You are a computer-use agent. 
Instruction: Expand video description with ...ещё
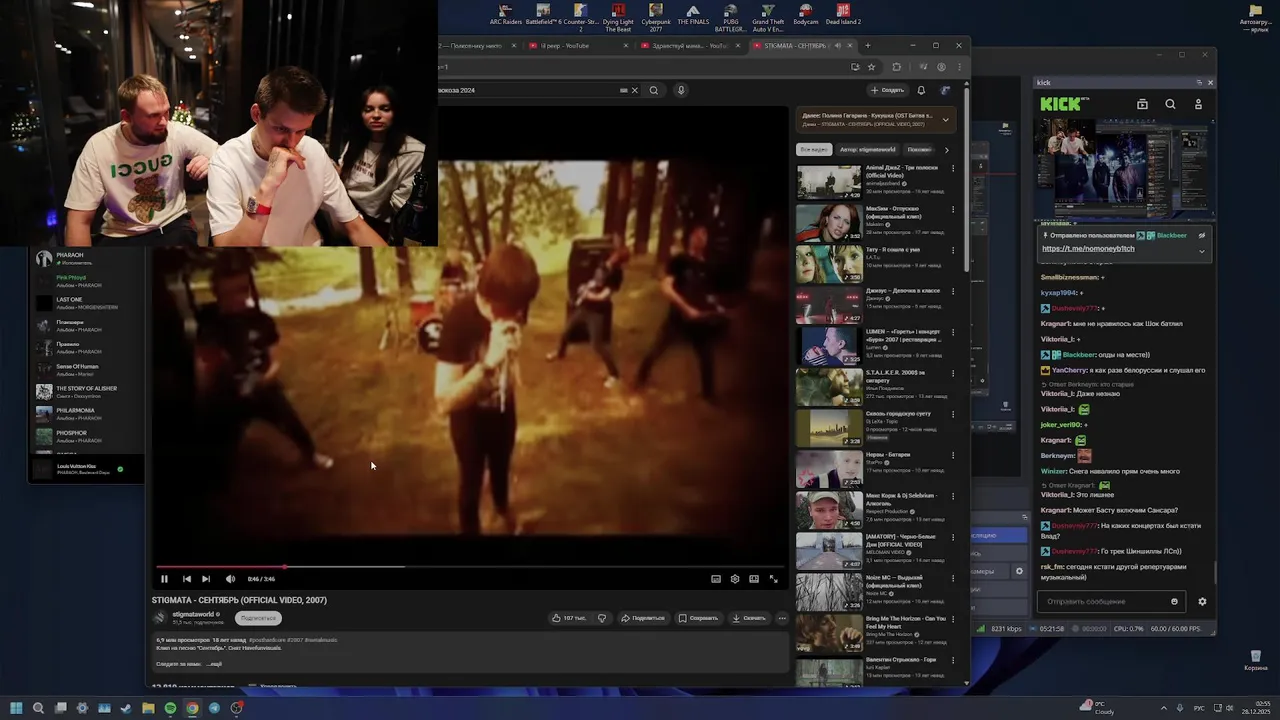point(214,664)
